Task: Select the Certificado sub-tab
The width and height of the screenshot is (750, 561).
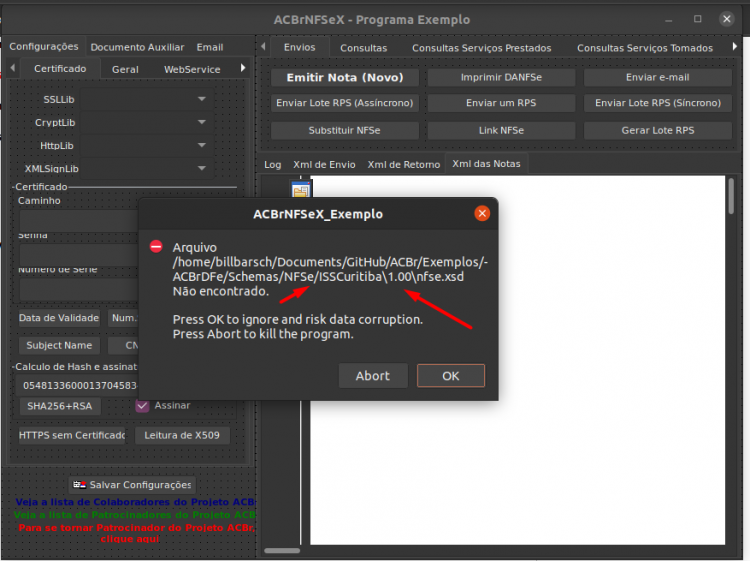Action: click(60, 68)
